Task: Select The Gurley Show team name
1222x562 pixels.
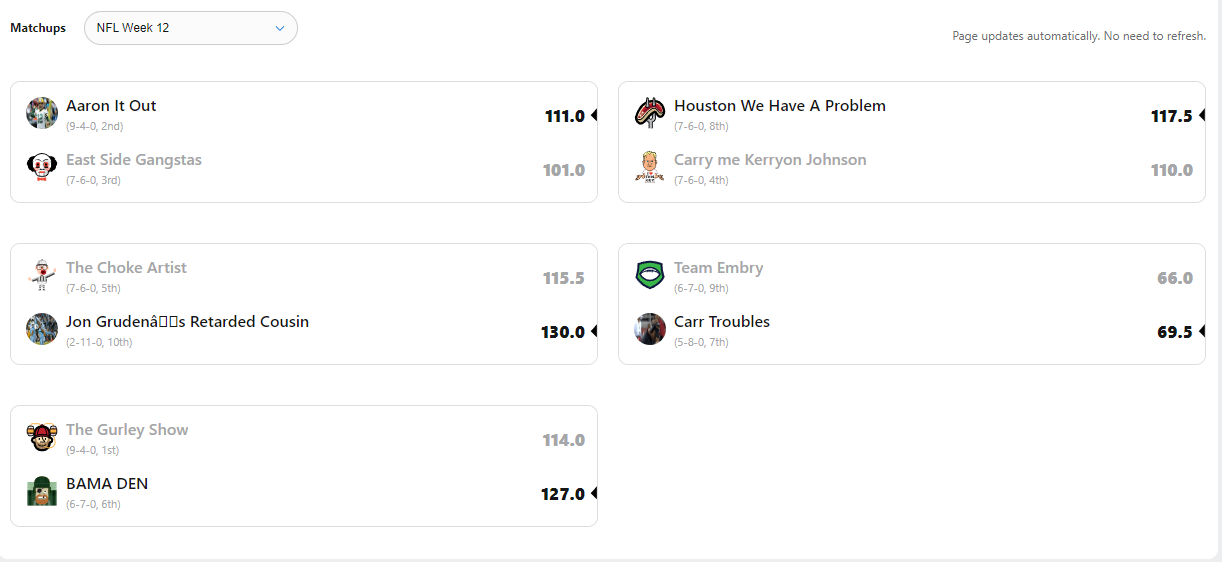Action: point(127,430)
